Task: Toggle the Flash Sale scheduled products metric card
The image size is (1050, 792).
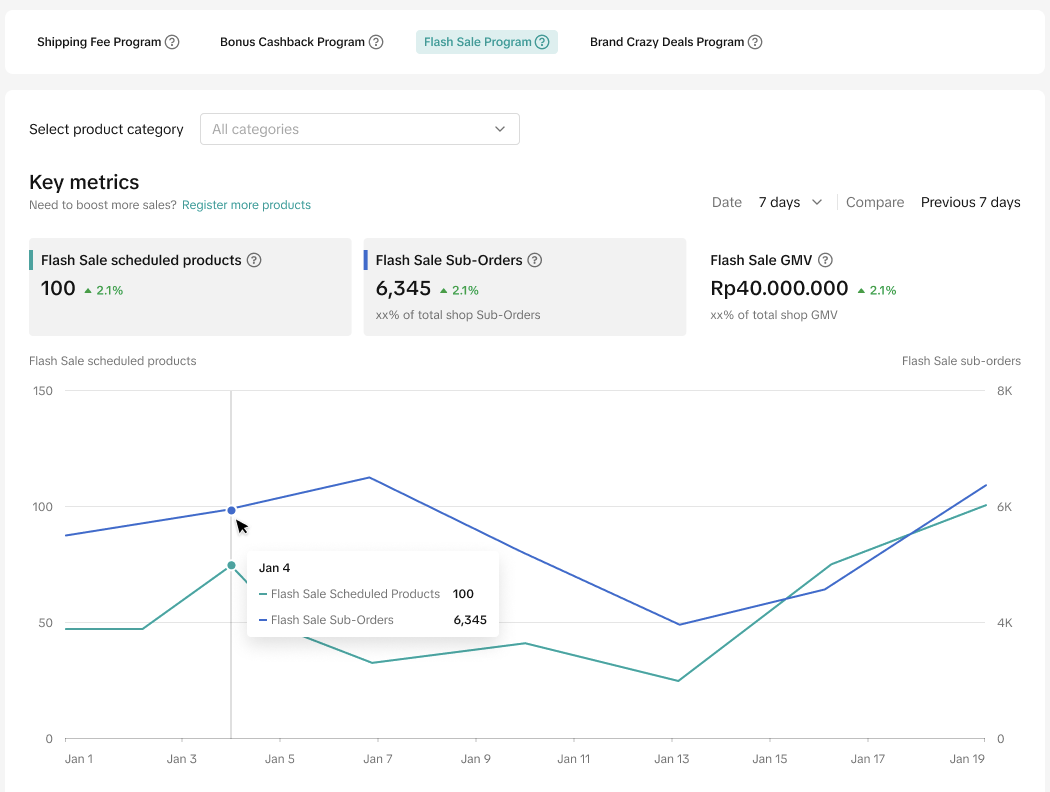Action: tap(190, 287)
